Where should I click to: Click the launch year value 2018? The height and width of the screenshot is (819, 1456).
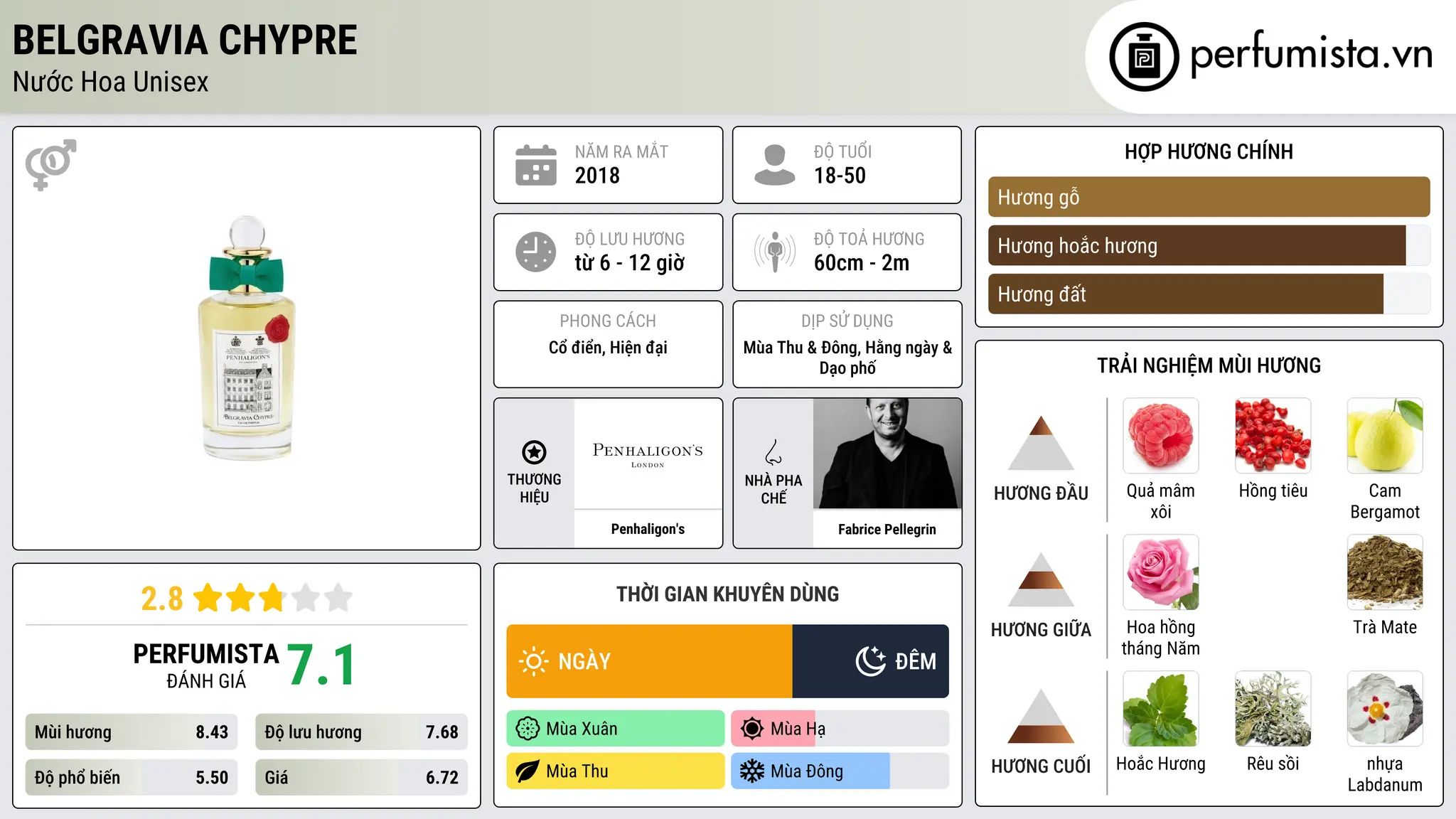tap(597, 176)
